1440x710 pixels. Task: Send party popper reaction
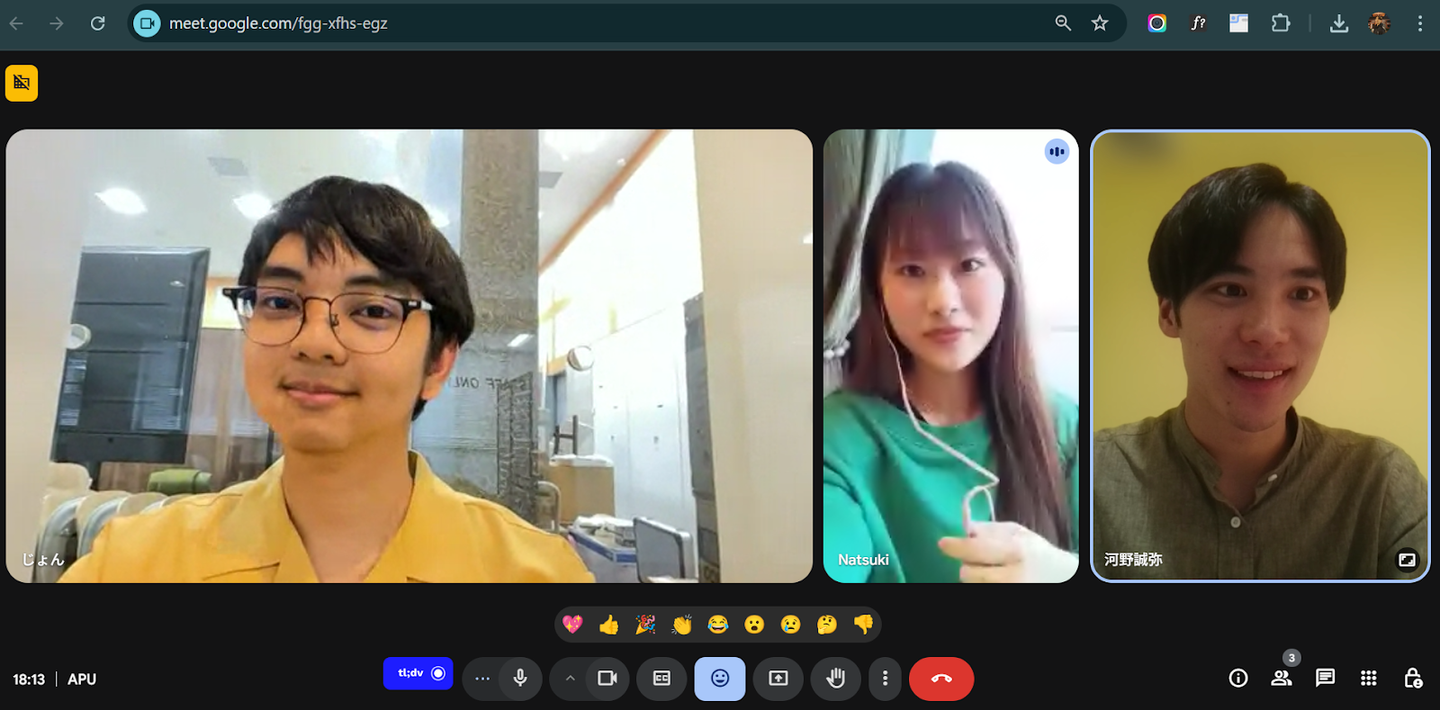[x=645, y=625]
